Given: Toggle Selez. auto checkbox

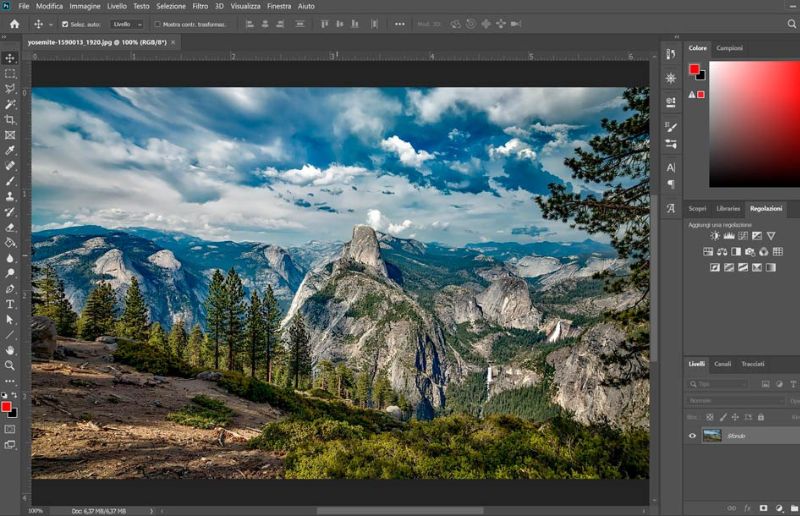Looking at the screenshot, I should click(65, 24).
